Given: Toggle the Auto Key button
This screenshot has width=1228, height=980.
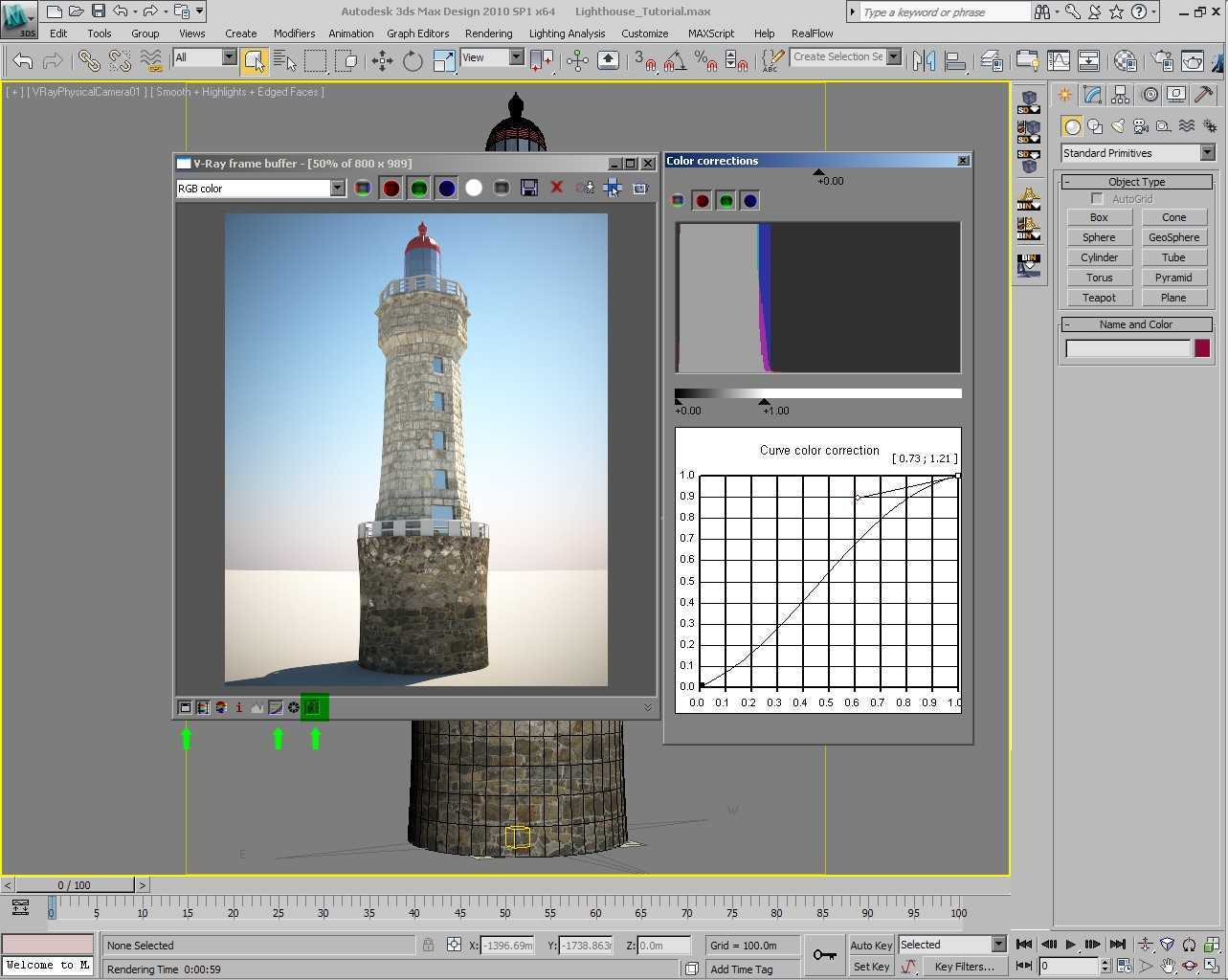Looking at the screenshot, I should point(871,945).
